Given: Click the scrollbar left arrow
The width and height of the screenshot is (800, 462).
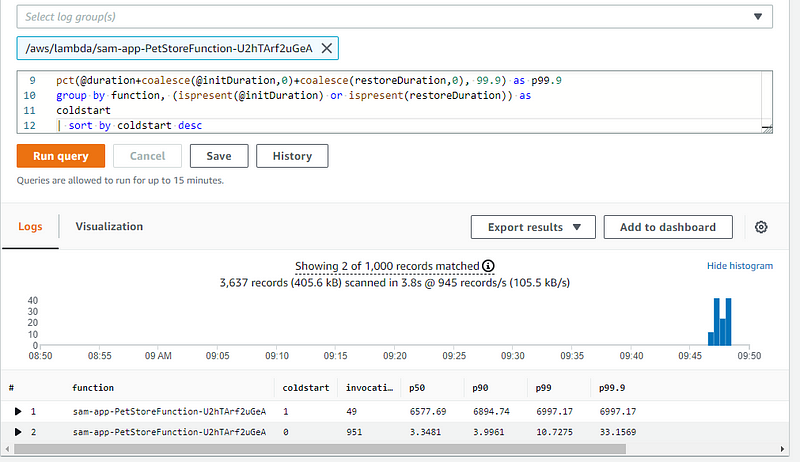Looking at the screenshot, I should (x=7, y=449).
